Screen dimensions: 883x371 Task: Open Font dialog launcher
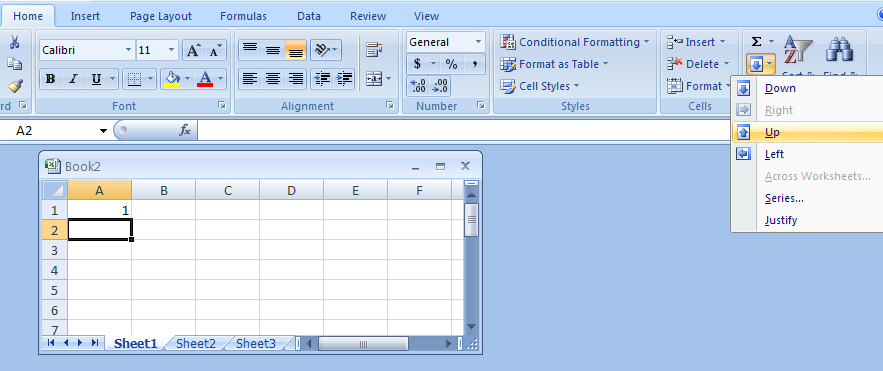(x=222, y=105)
